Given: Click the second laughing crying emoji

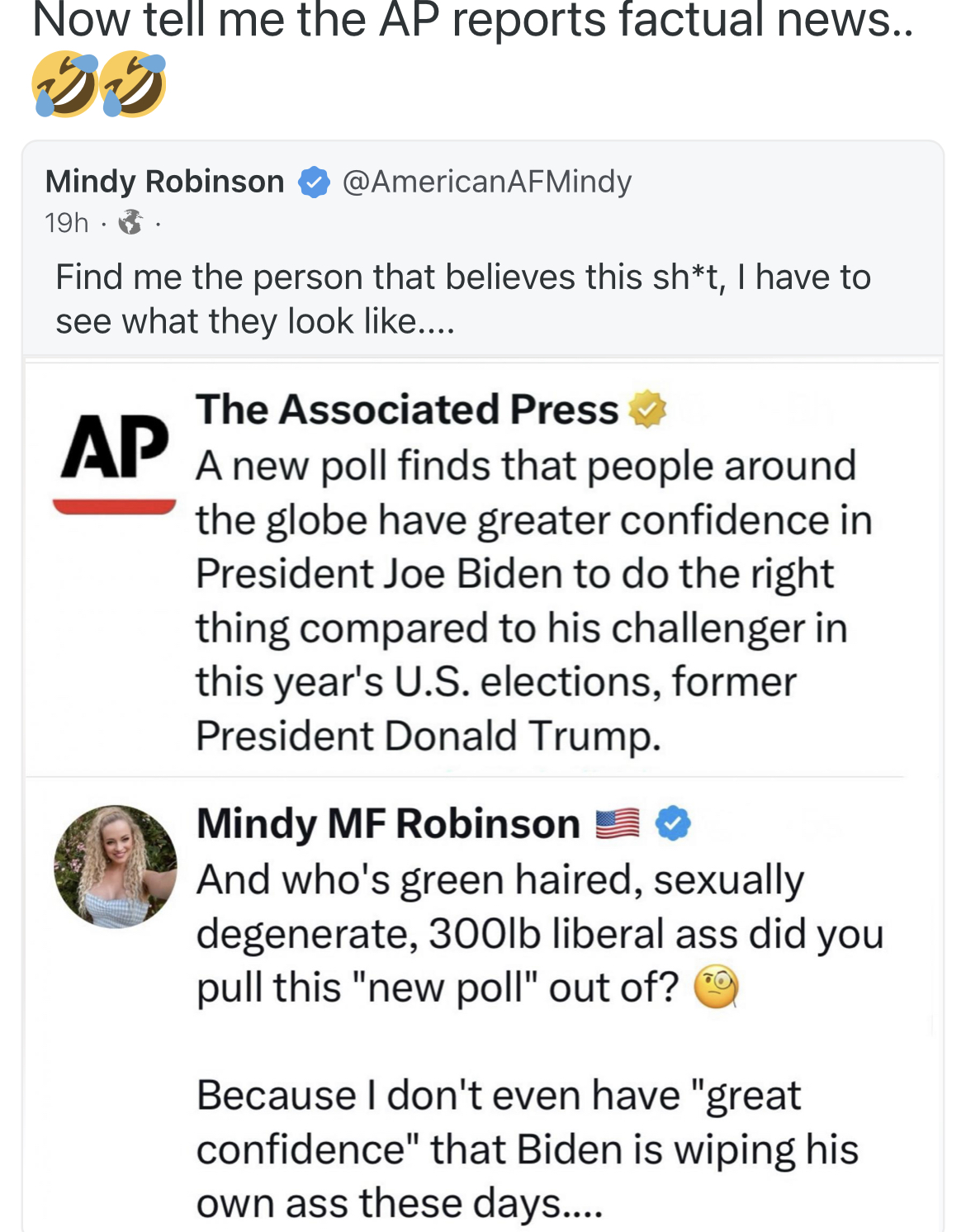Looking at the screenshot, I should [133, 84].
